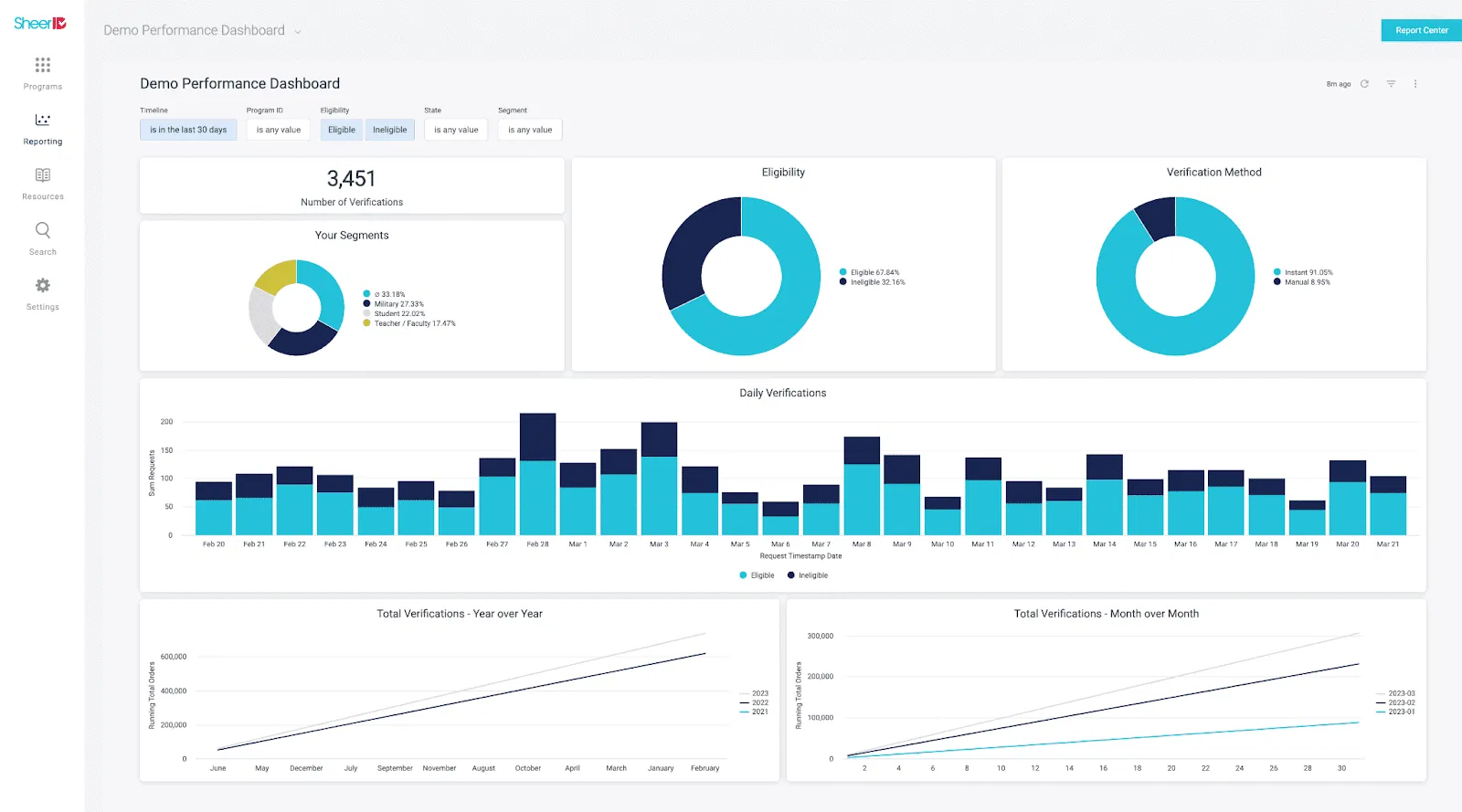Image resolution: width=1462 pixels, height=812 pixels.
Task: Toggle the Ineligible filter chip
Action: point(389,130)
